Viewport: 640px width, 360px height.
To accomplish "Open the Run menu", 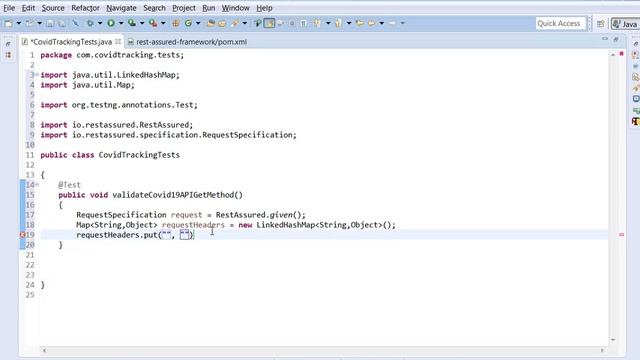I will click(209, 8).
